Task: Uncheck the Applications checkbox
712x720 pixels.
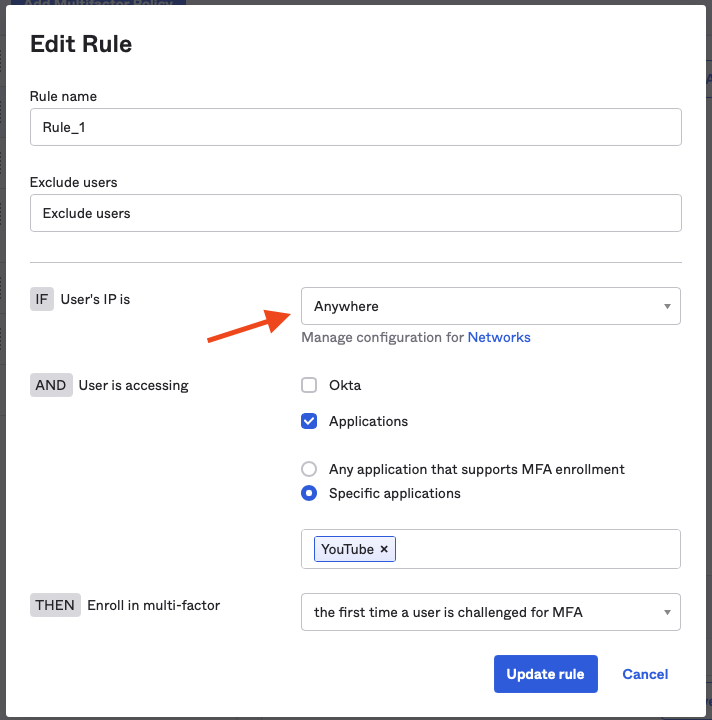Action: (x=309, y=421)
